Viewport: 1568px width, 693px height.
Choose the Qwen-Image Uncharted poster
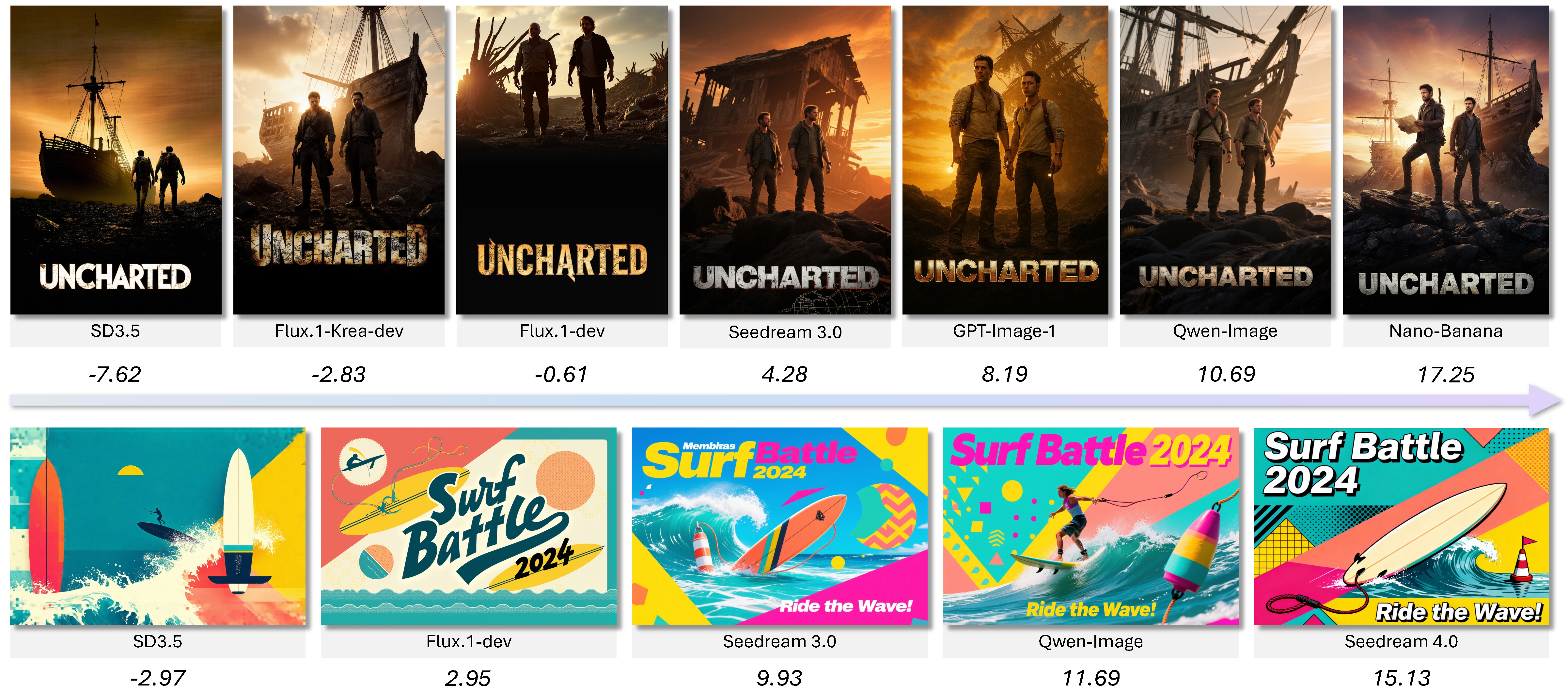[1225, 160]
